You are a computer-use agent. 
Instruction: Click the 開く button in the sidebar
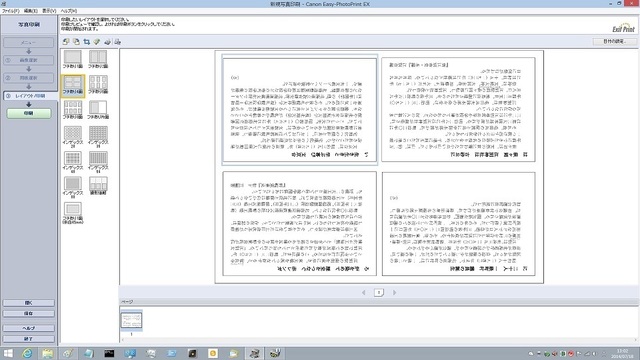point(29,303)
